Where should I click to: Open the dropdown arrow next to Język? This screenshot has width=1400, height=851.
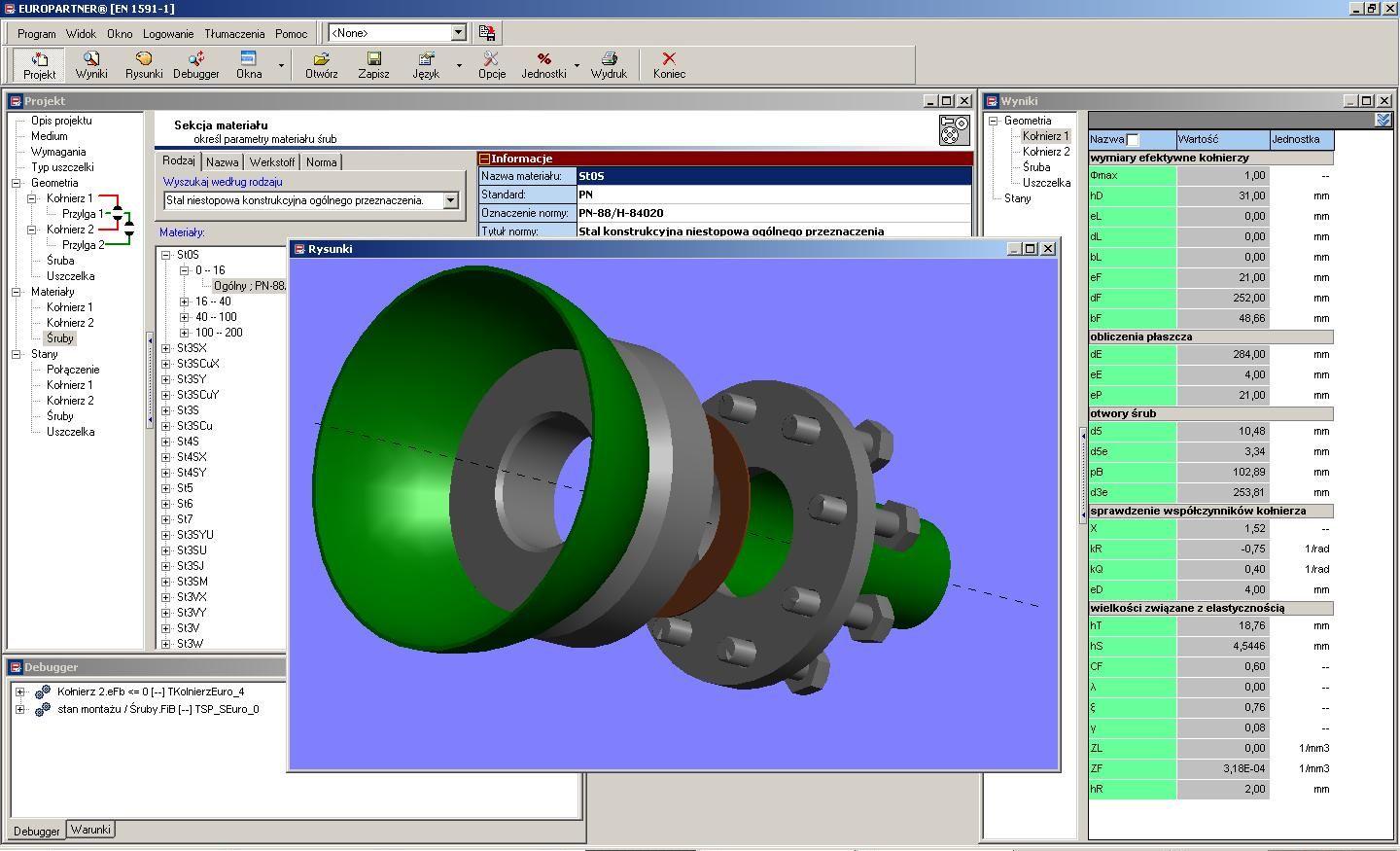(459, 66)
